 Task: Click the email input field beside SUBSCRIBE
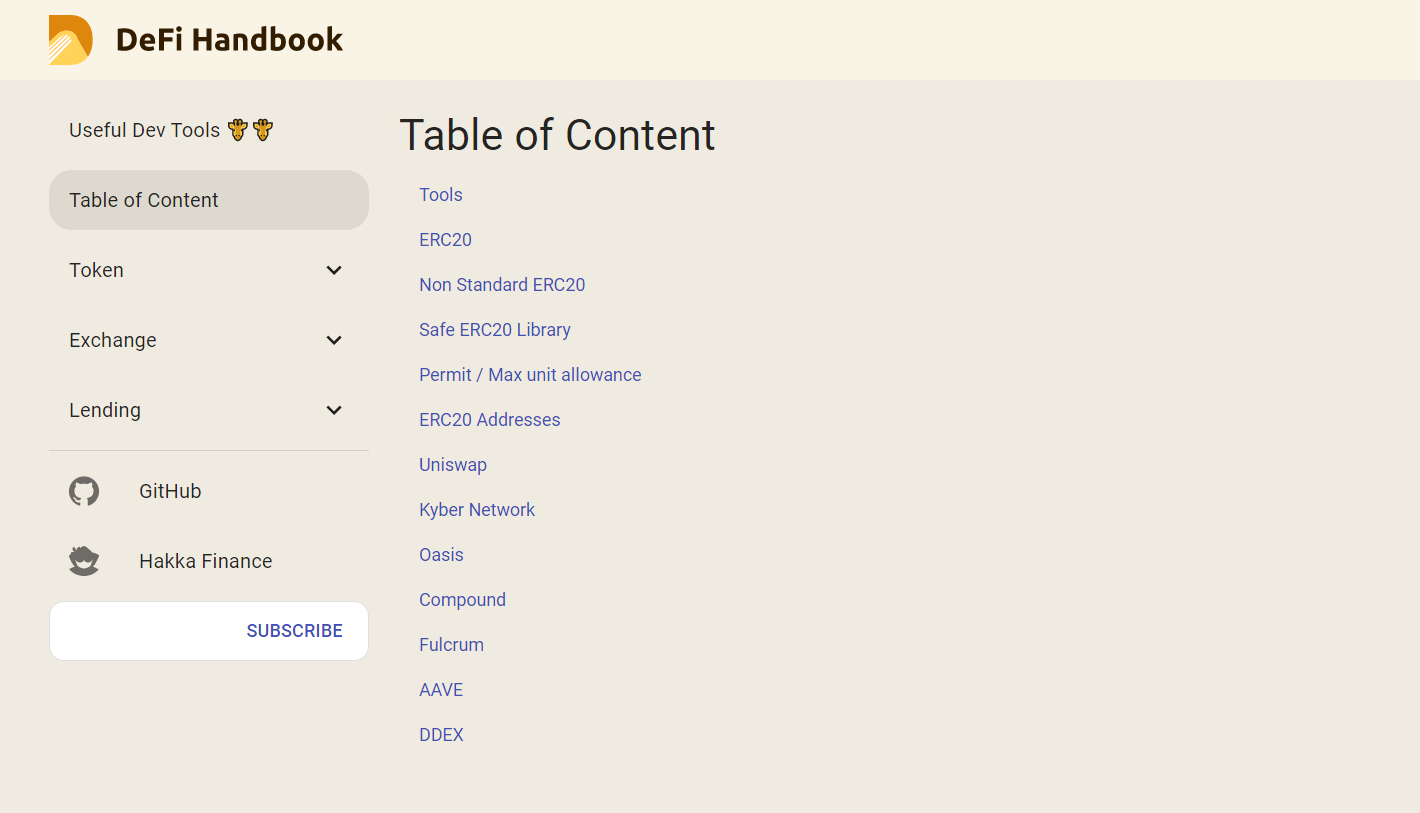point(143,631)
